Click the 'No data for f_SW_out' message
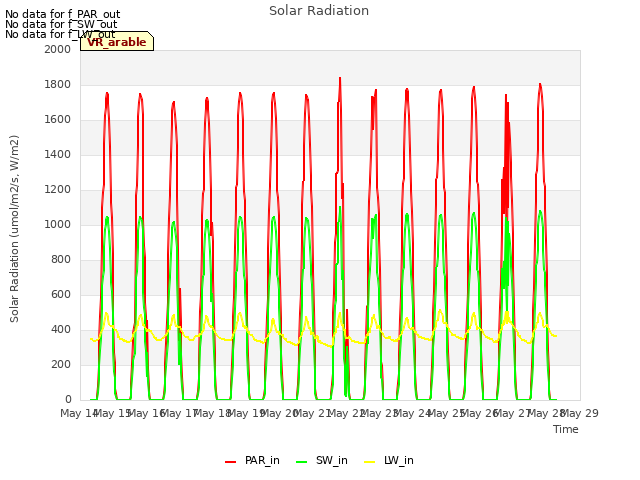 pyautogui.click(x=61, y=24)
